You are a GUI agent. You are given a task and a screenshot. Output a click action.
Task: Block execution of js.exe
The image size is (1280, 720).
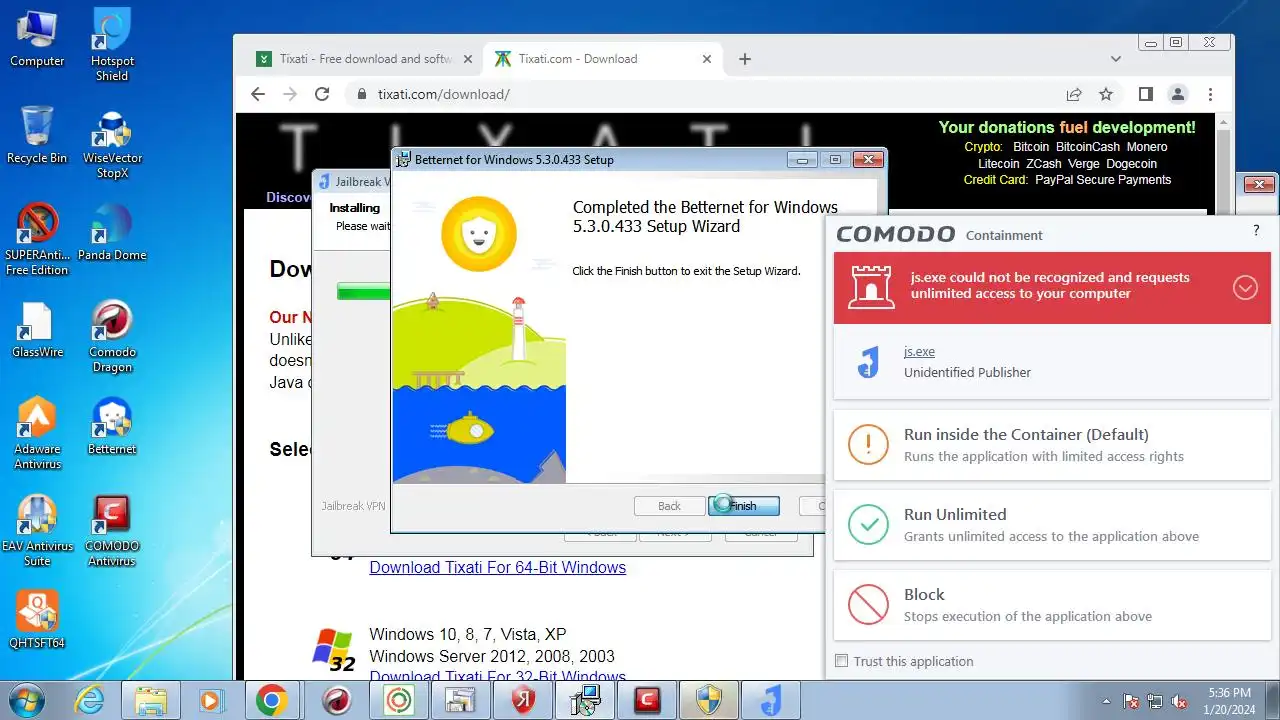click(x=1052, y=605)
